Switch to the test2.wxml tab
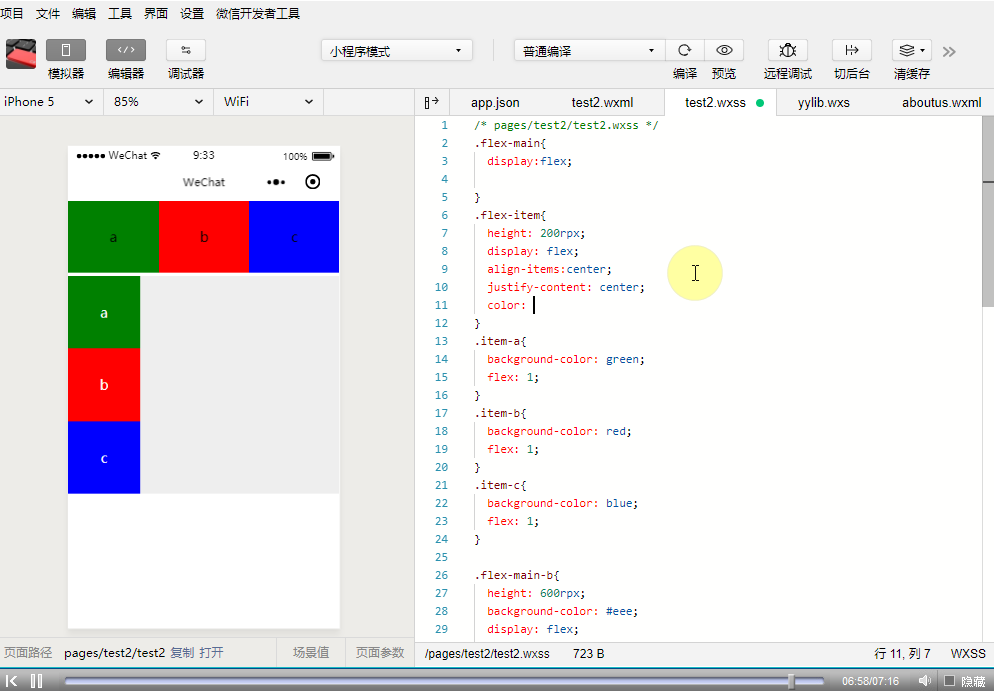Viewport: 994px width, 691px height. pos(602,103)
